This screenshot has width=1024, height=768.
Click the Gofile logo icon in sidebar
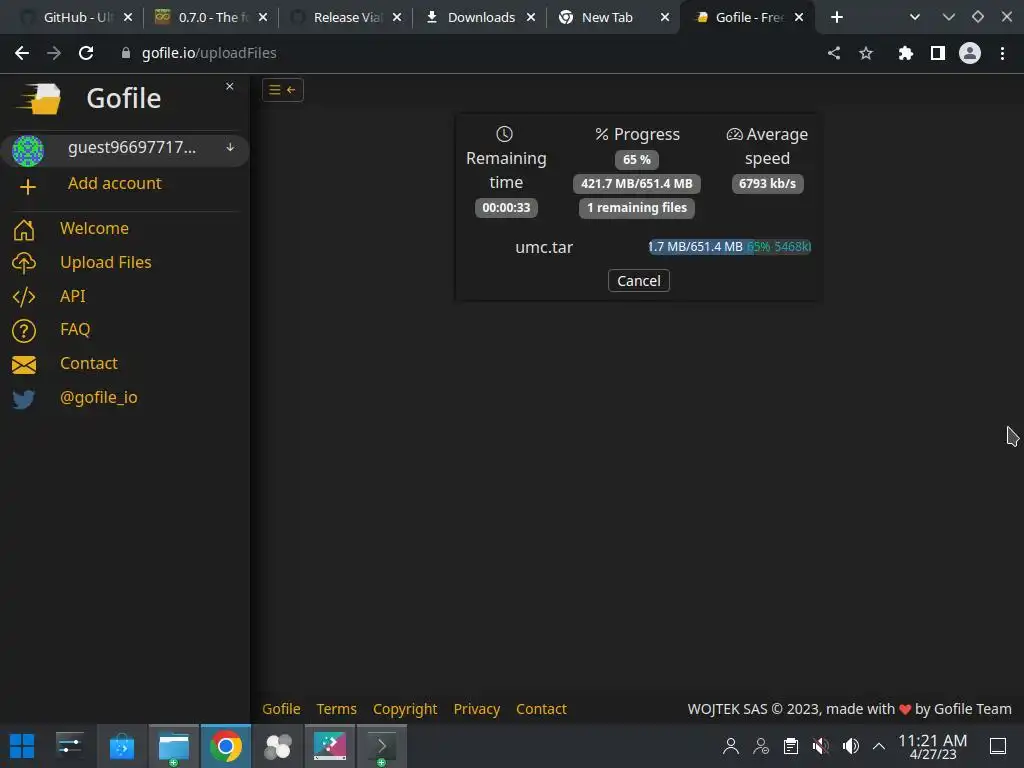[x=39, y=99]
